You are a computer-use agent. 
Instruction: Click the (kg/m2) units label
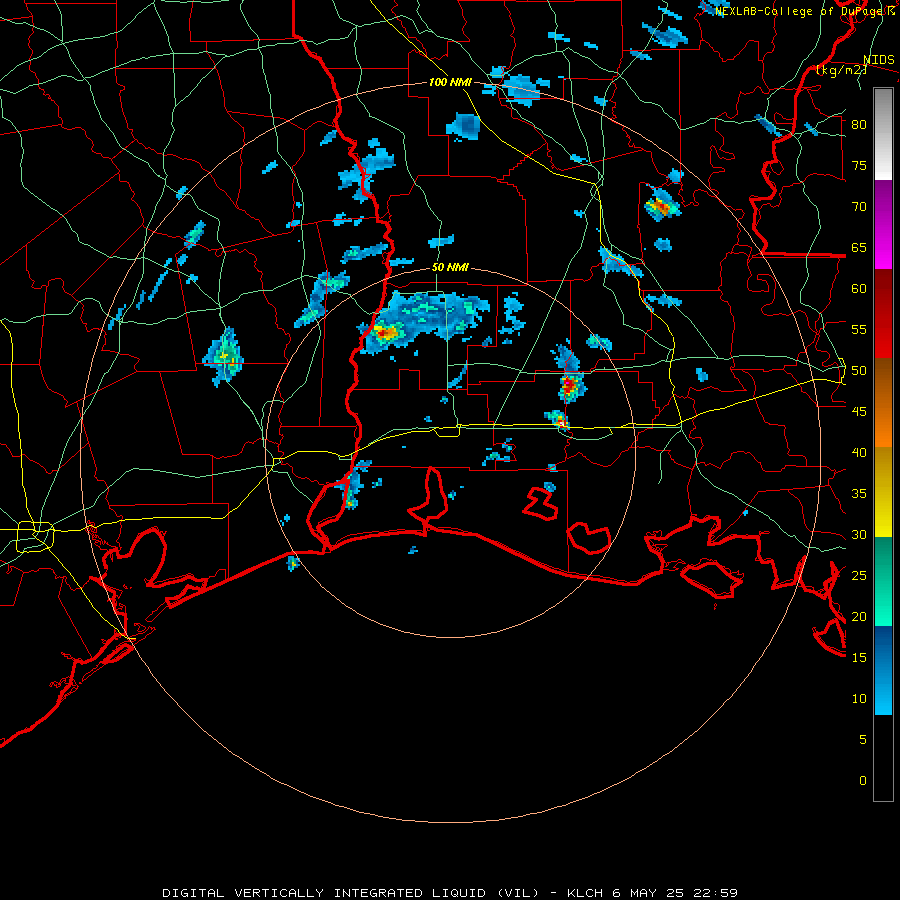(841, 70)
